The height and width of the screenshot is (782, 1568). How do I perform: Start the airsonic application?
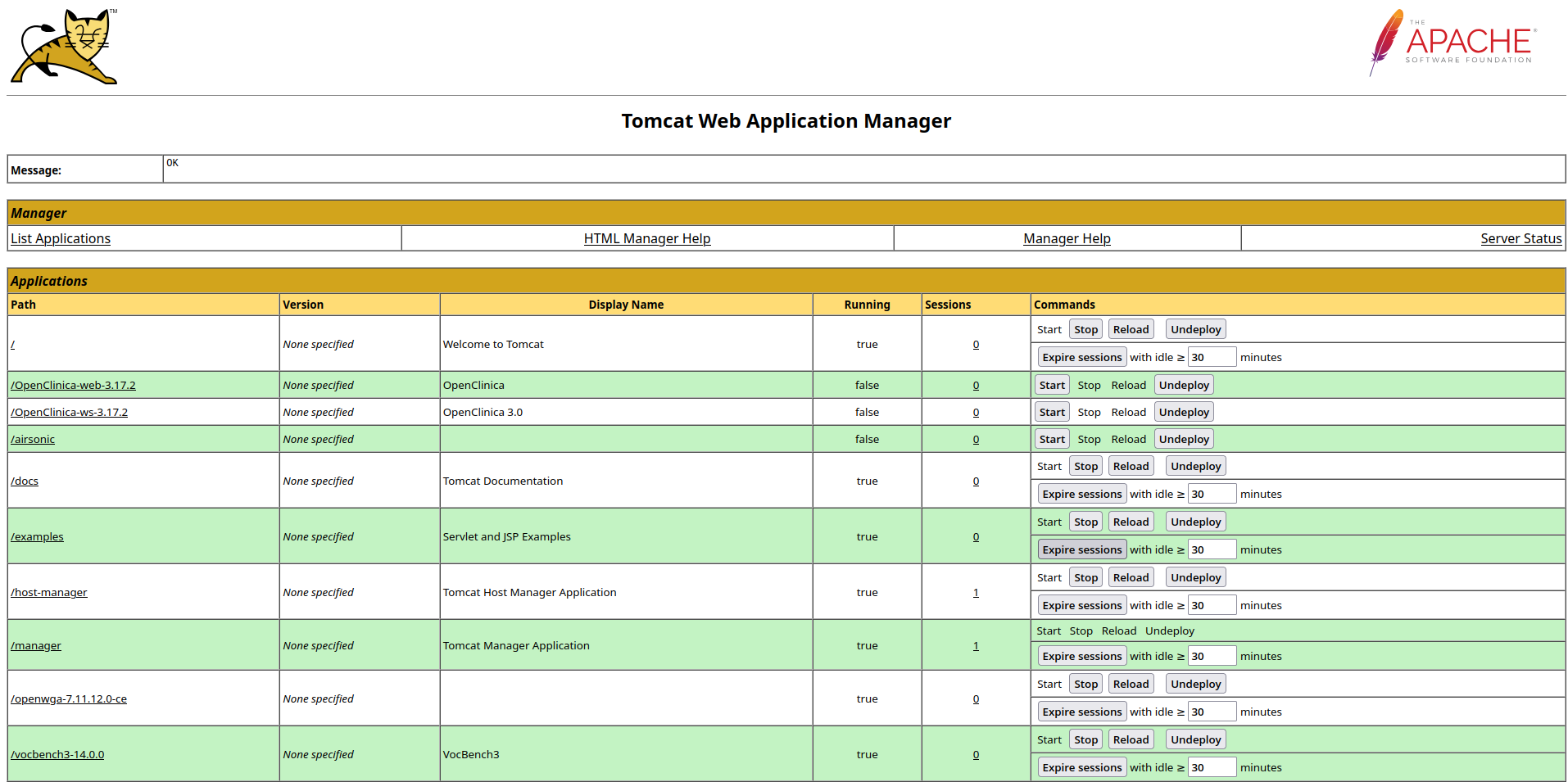tap(1051, 438)
